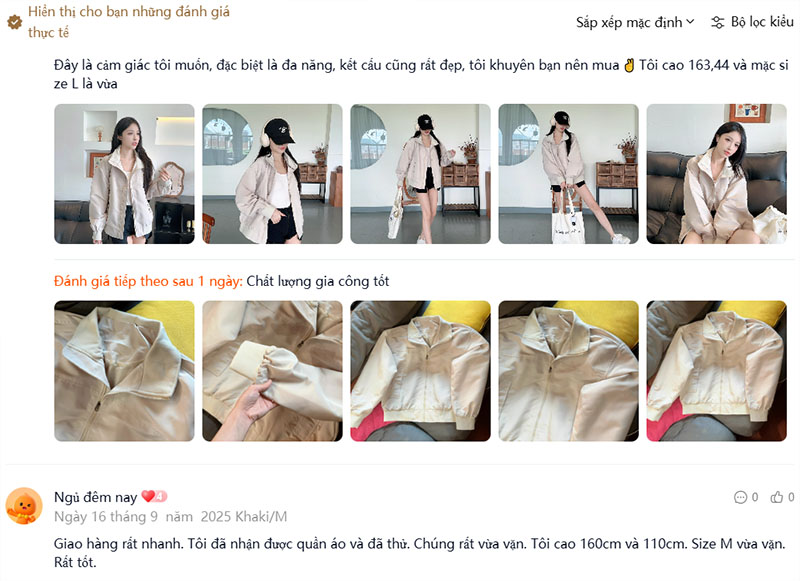
Task: Click the verified reviews badge icon
Action: point(14,22)
